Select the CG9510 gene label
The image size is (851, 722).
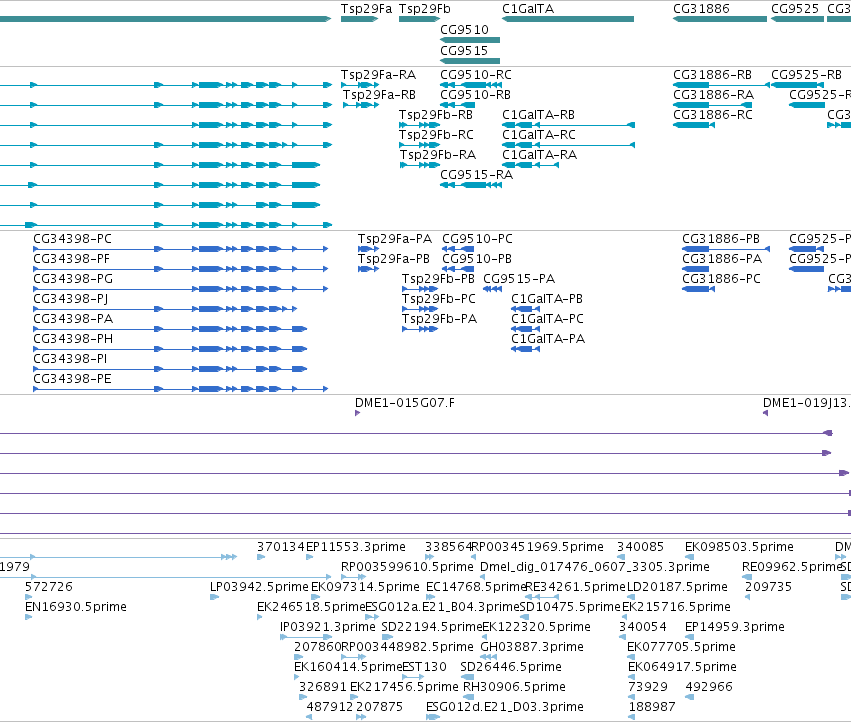tap(464, 30)
